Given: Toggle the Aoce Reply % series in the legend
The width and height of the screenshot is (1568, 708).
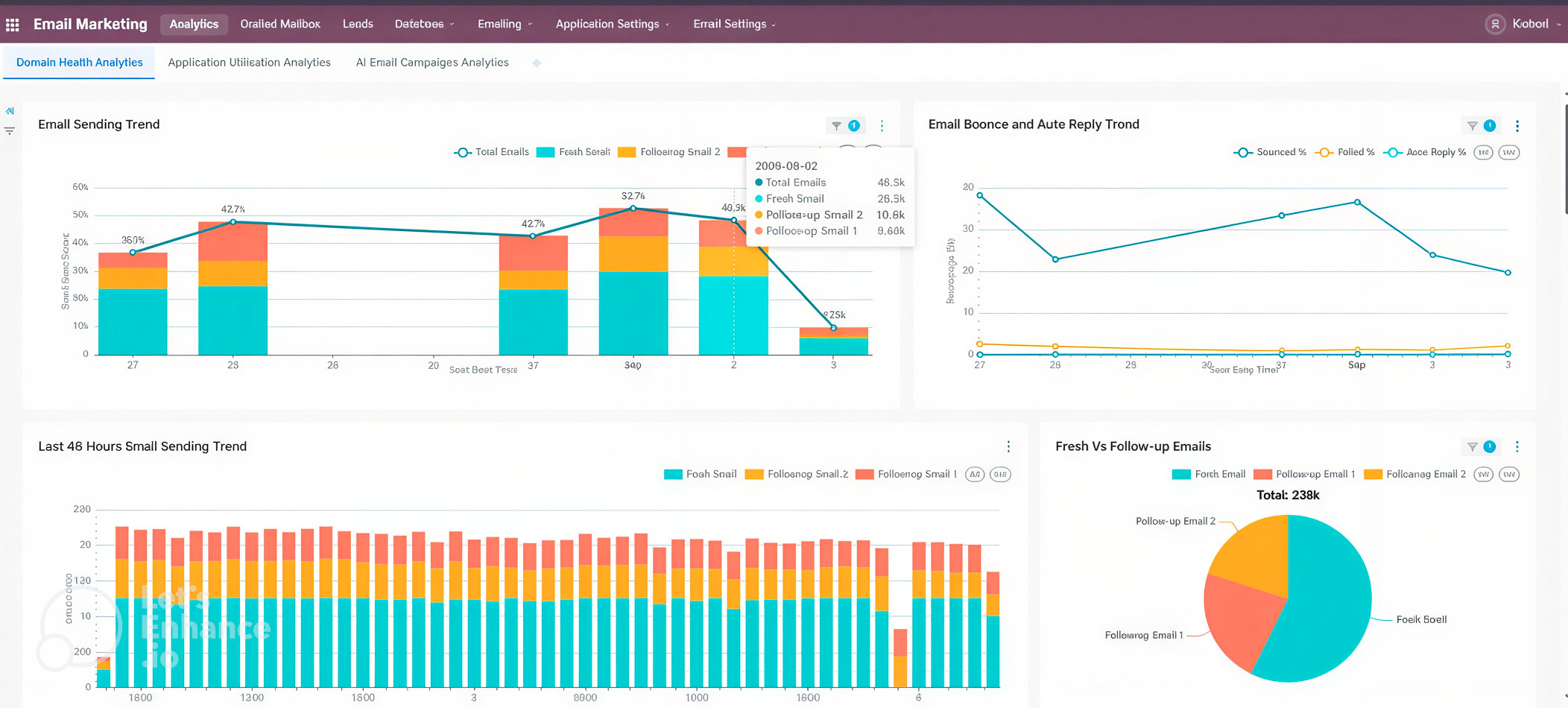Looking at the screenshot, I should click(1425, 152).
